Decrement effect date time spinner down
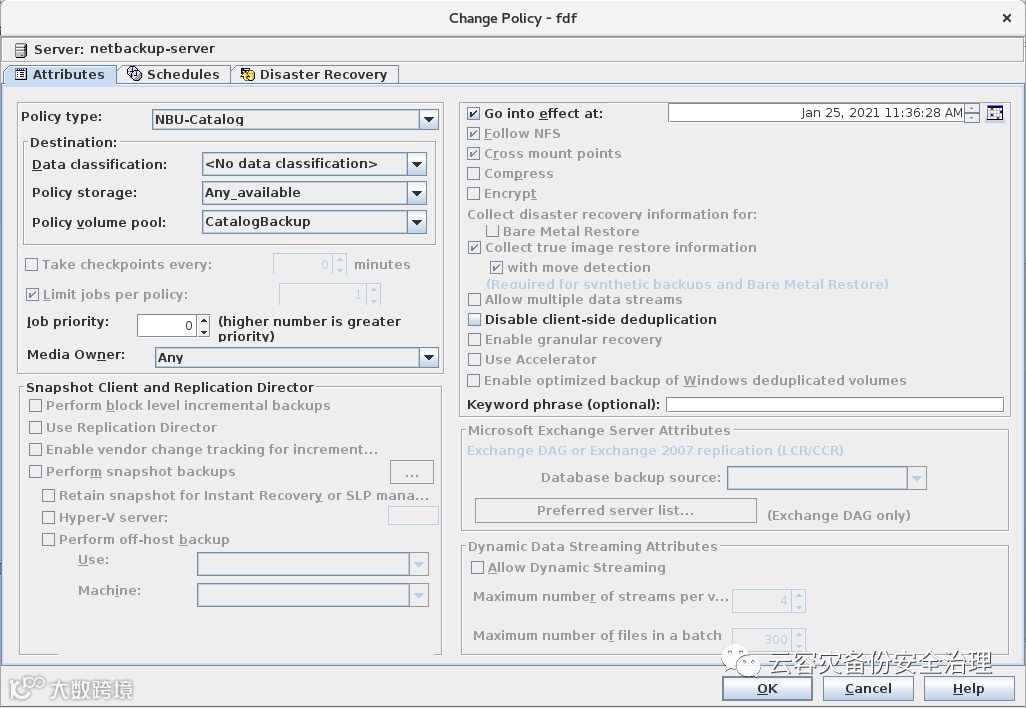The width and height of the screenshot is (1026, 708). pyautogui.click(x=972, y=118)
